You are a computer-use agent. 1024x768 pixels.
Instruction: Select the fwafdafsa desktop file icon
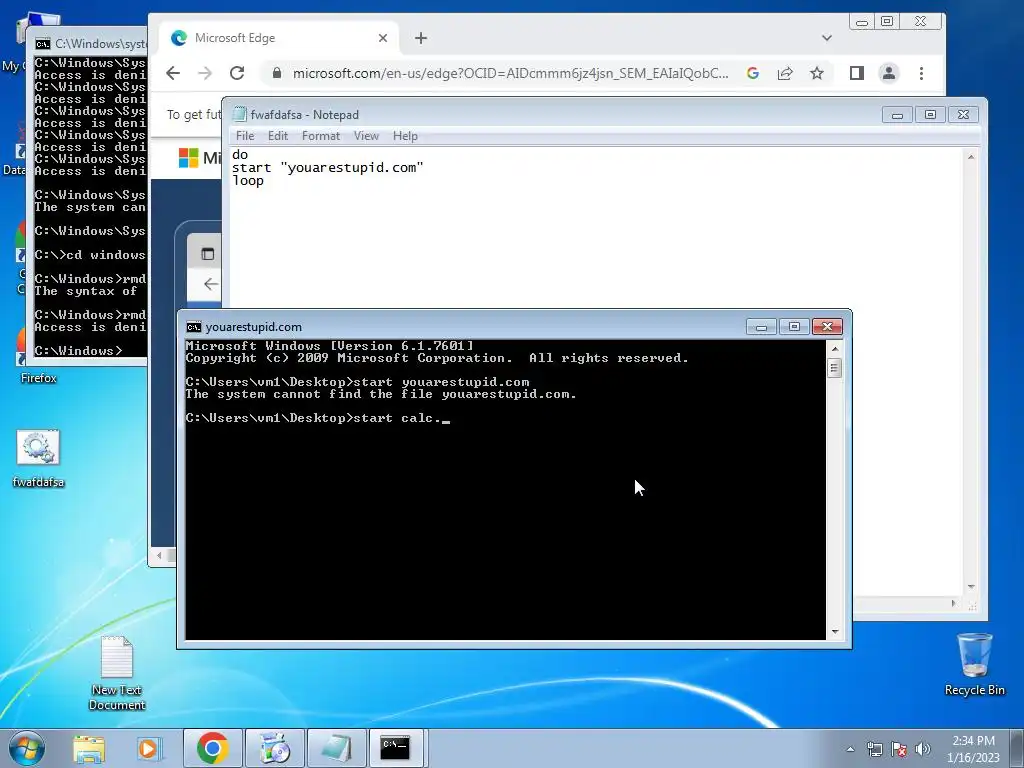(38, 458)
